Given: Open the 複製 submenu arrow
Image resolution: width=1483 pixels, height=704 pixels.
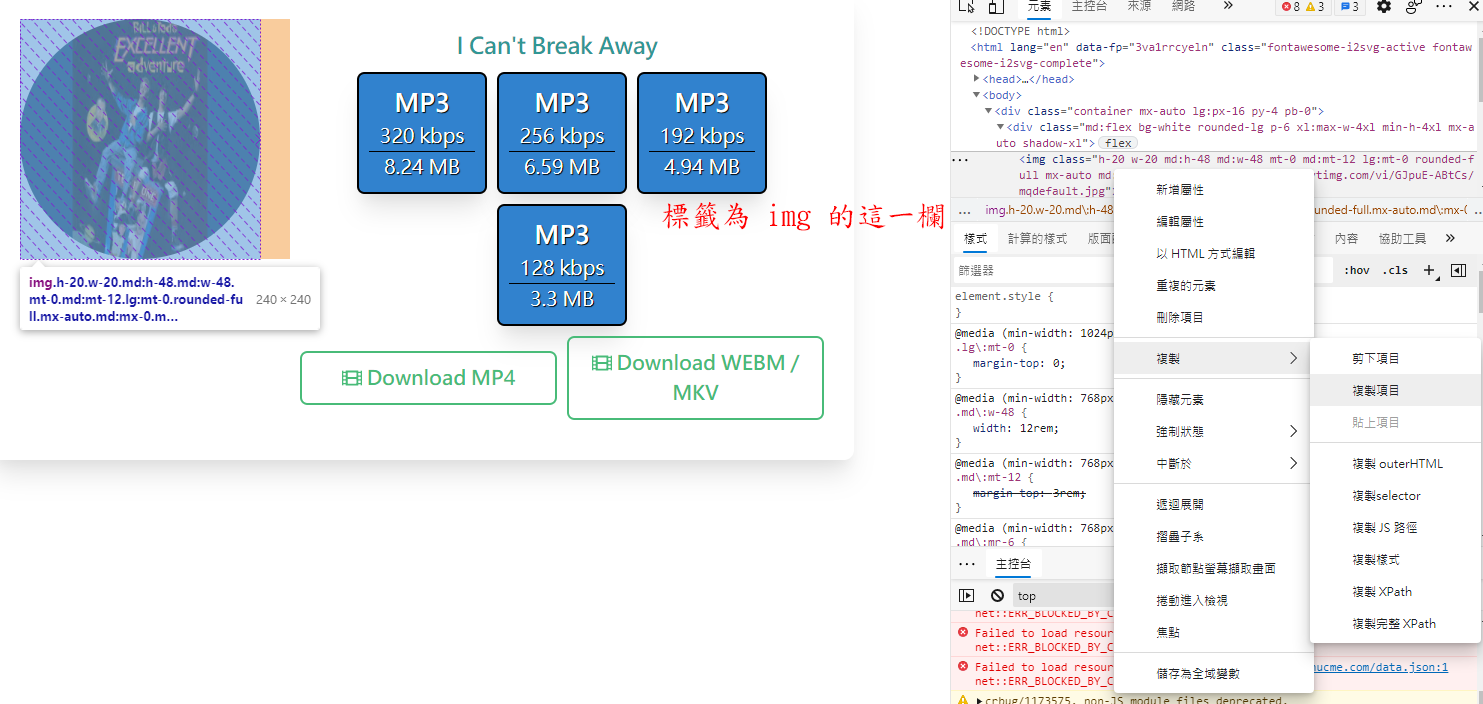Looking at the screenshot, I should pos(1293,358).
